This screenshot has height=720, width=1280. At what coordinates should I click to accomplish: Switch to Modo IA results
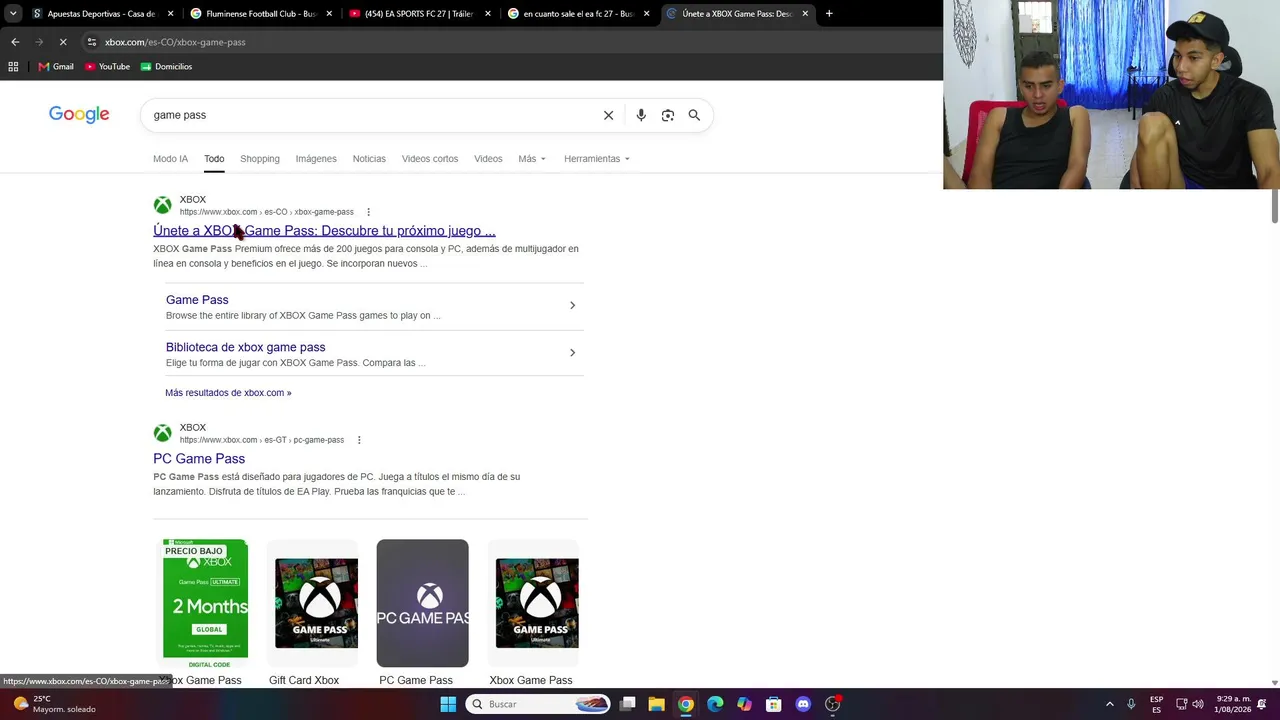pos(170,159)
